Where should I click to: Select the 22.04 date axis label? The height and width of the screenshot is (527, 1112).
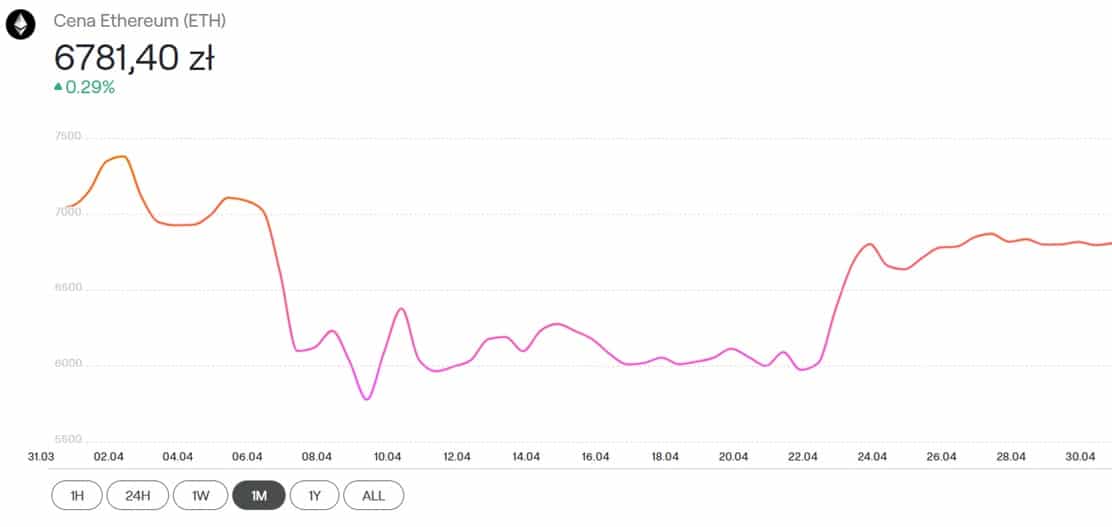point(803,457)
